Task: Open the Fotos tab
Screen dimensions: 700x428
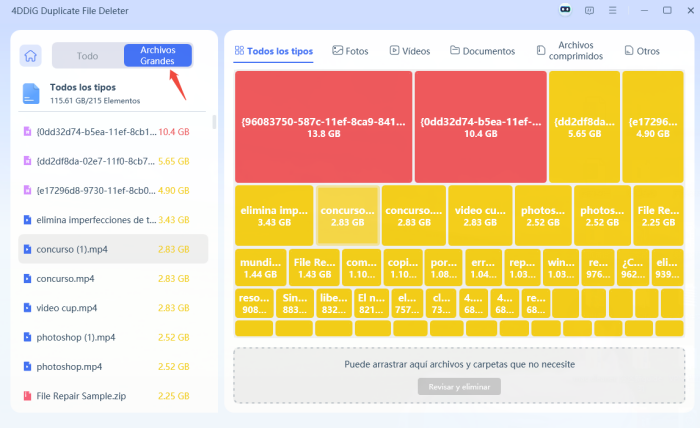Action: (x=350, y=50)
